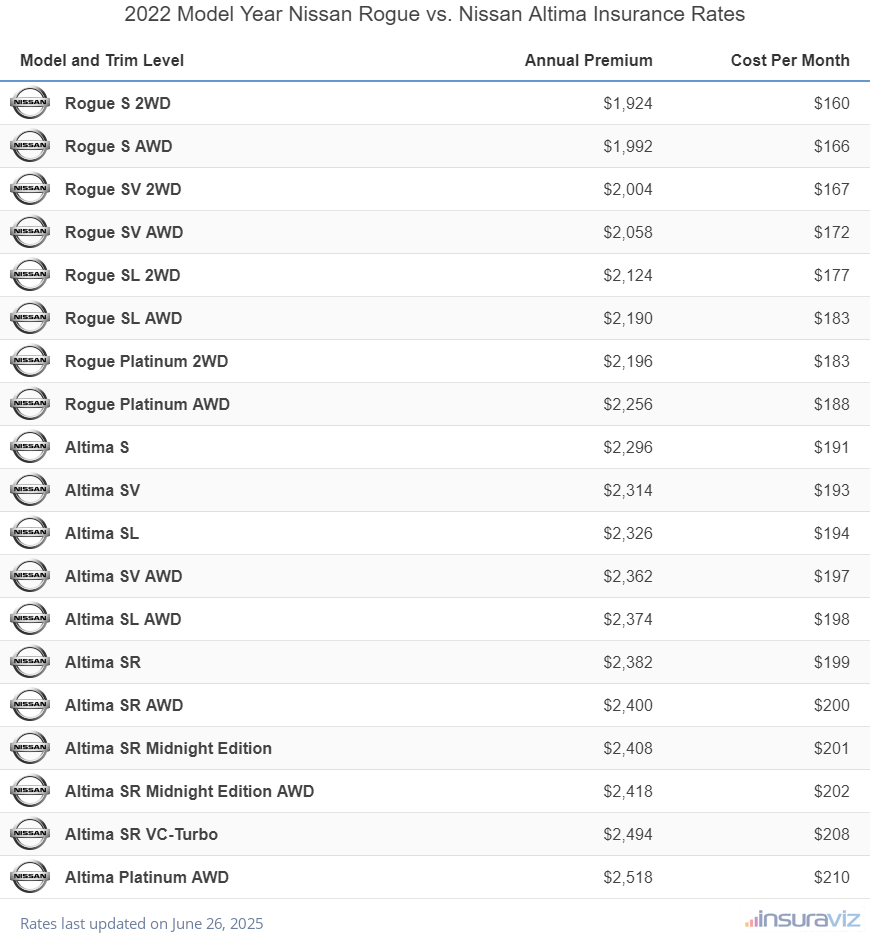The width and height of the screenshot is (870, 939).
Task: Click the $210 monthly cost value
Action: coord(832,877)
